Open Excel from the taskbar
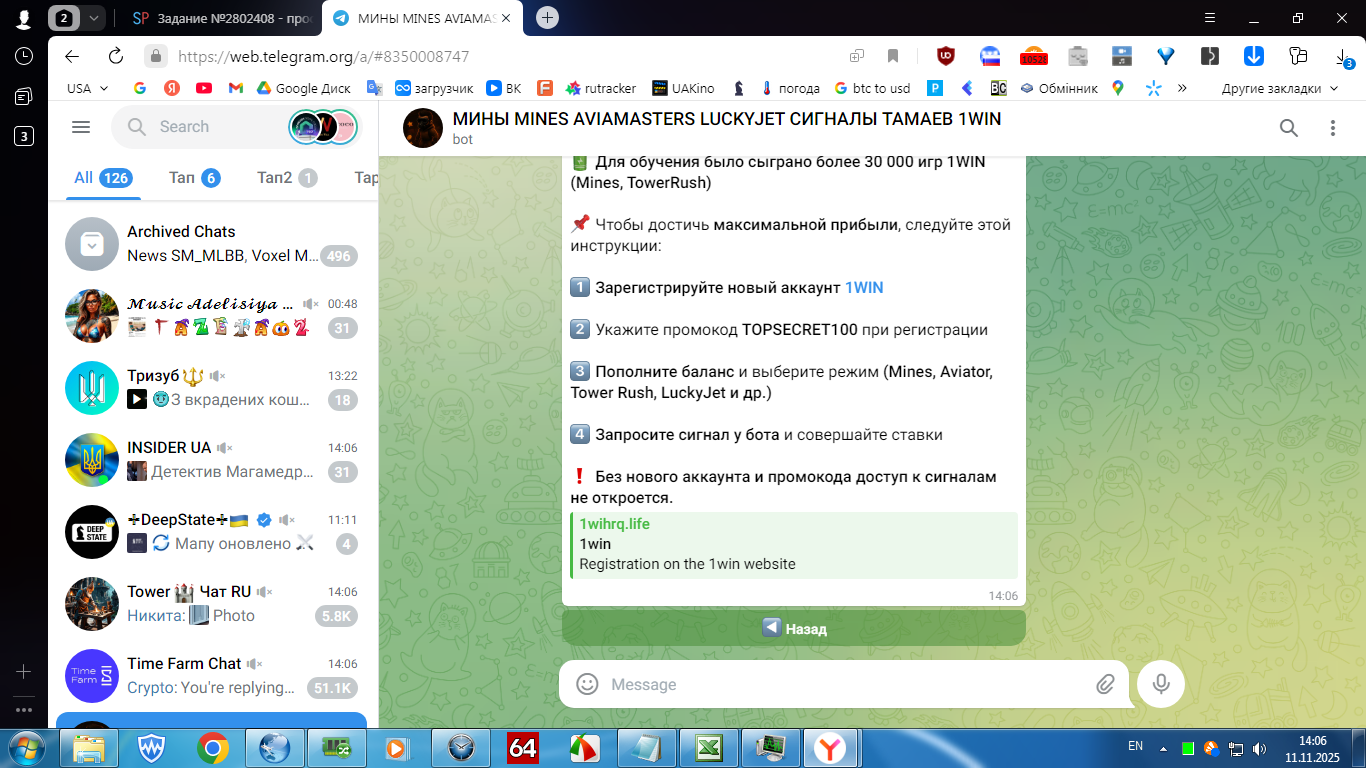 [709, 747]
